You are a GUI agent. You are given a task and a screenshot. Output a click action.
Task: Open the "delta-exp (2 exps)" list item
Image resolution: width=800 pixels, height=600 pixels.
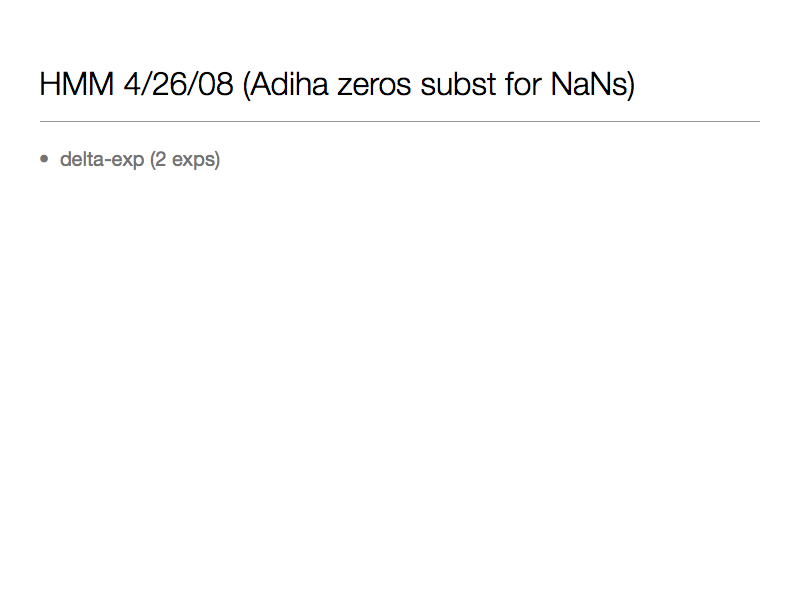(x=140, y=159)
